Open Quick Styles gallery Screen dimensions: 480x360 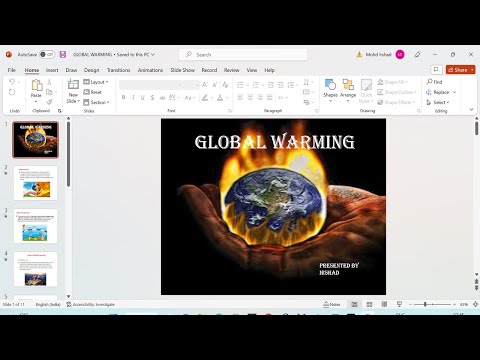tap(366, 91)
